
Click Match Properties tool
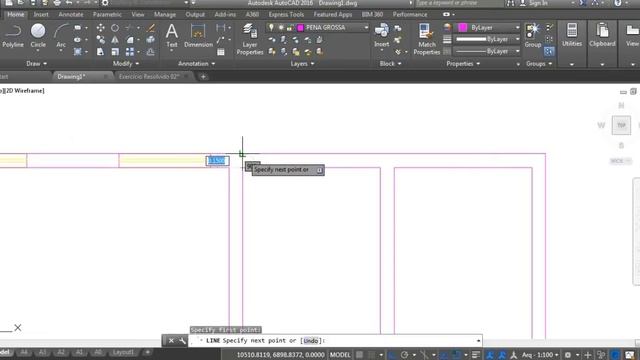click(x=427, y=39)
